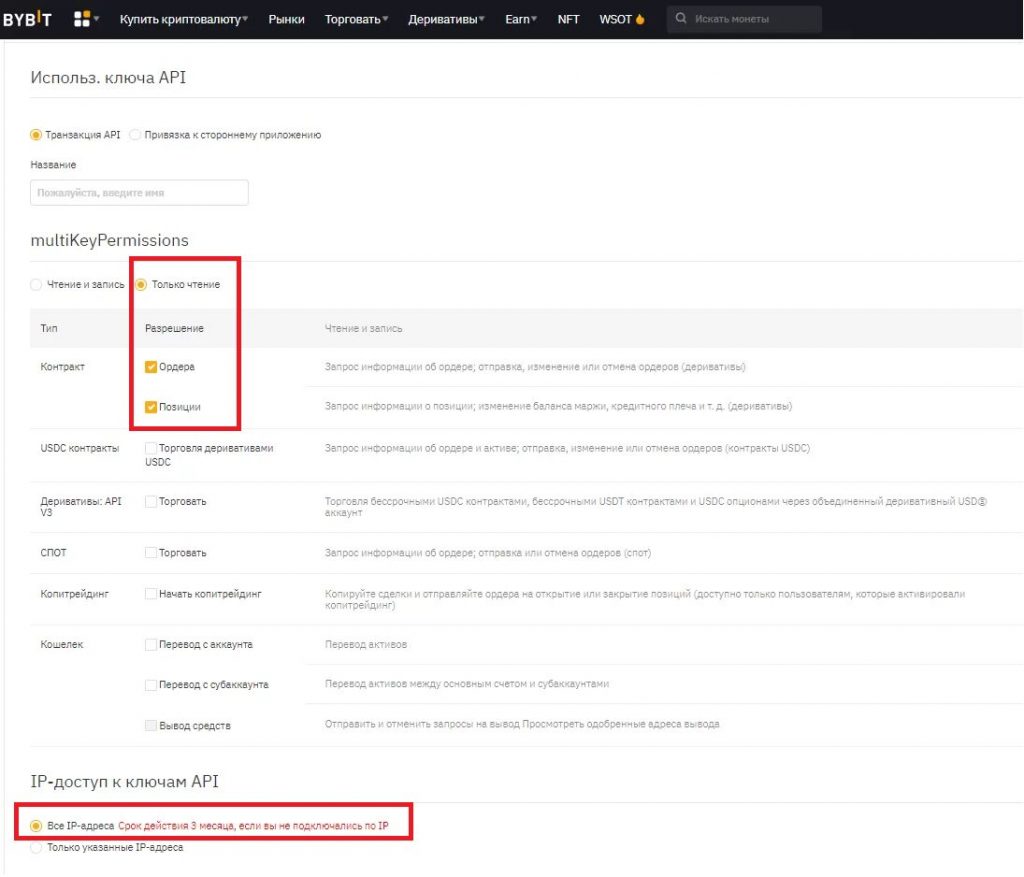
Task: Go to the Рынки menu item
Action: tap(287, 19)
